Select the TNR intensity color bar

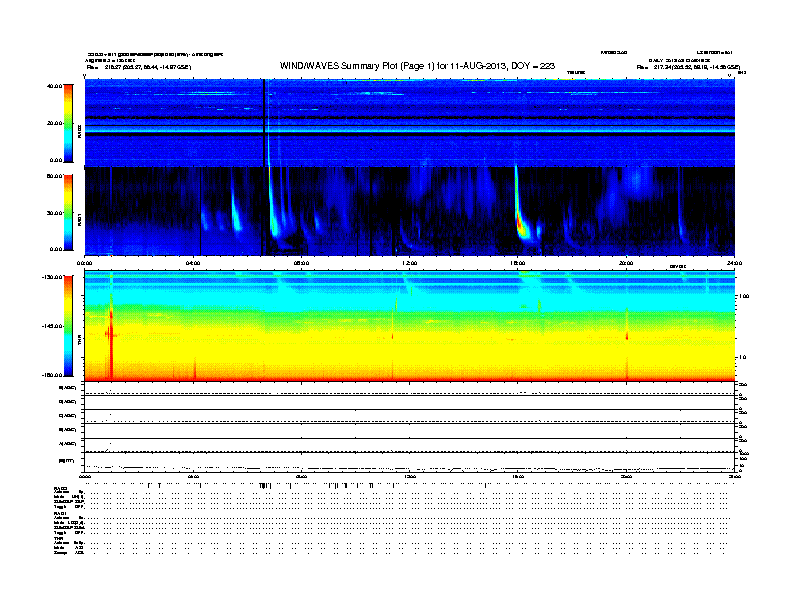[x=68, y=326]
